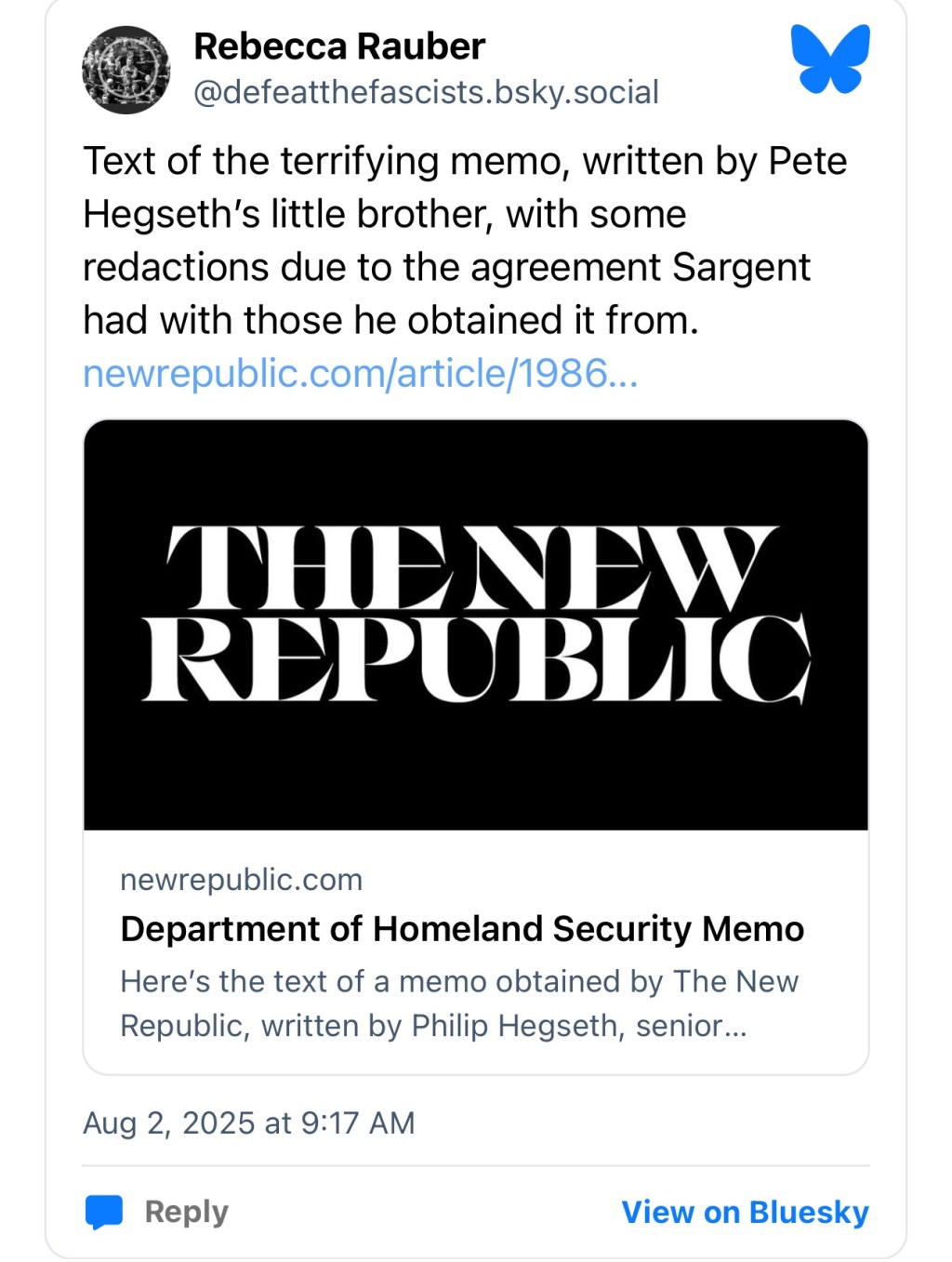Click View on Bluesky
Viewport: 952px width, 1262px height.
tap(745, 1212)
